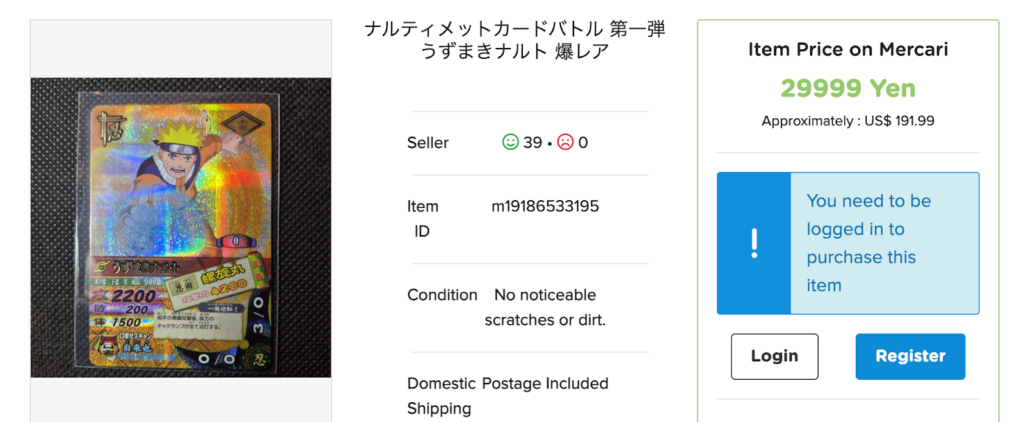Viewport: 1024px width, 422px height.
Task: Select the item ID m19186533195
Action: tap(545, 207)
